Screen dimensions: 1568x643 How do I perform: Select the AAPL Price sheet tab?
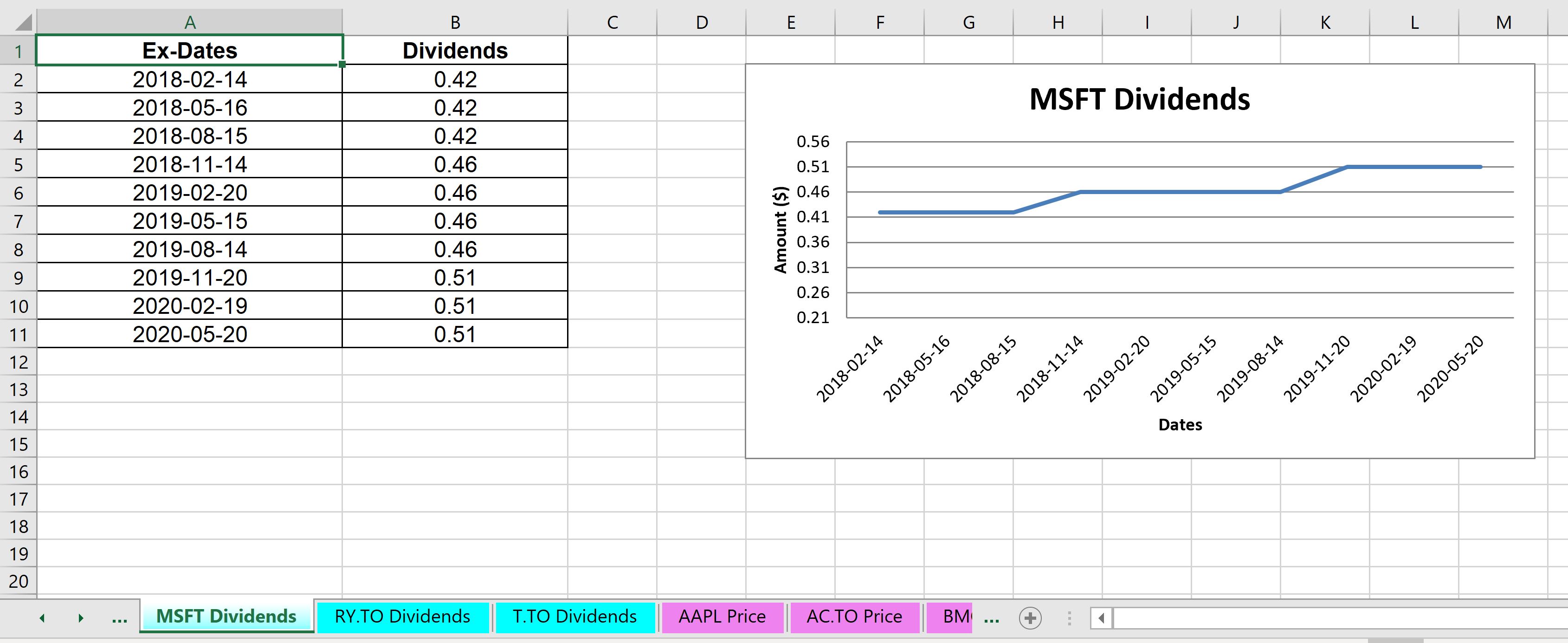pyautogui.click(x=723, y=617)
